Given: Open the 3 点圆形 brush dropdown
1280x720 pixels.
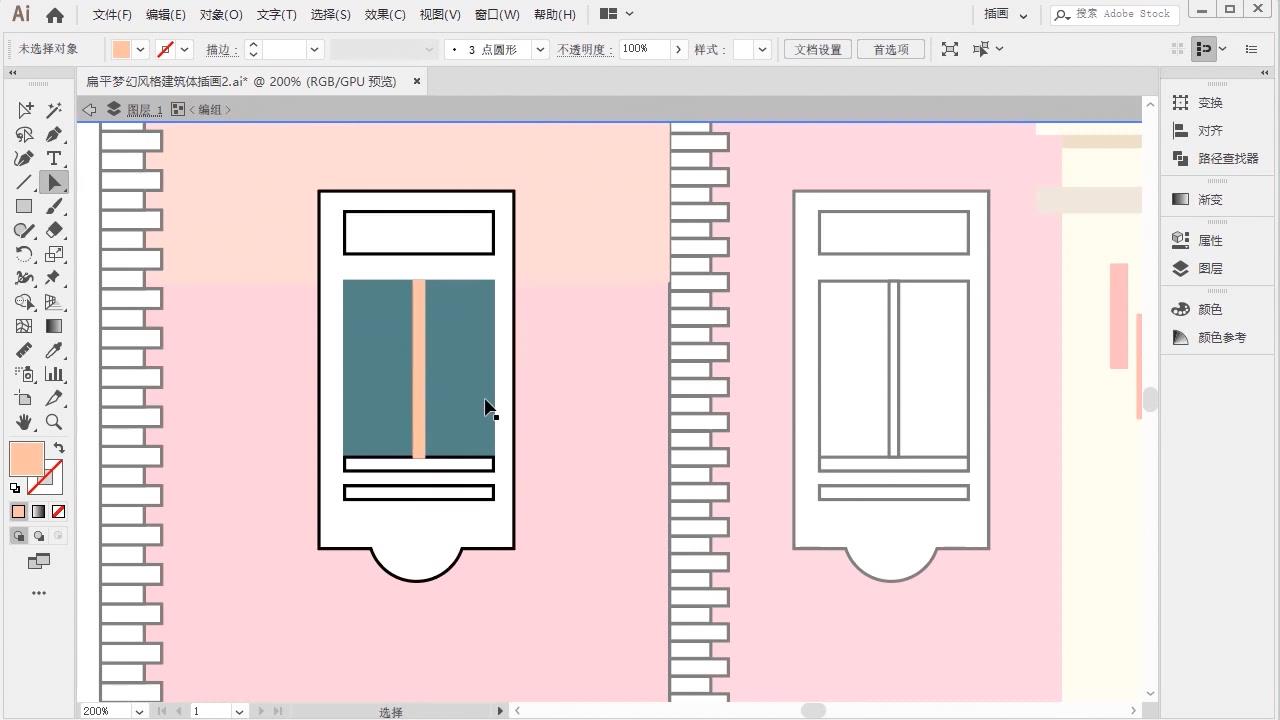Looking at the screenshot, I should point(540,49).
